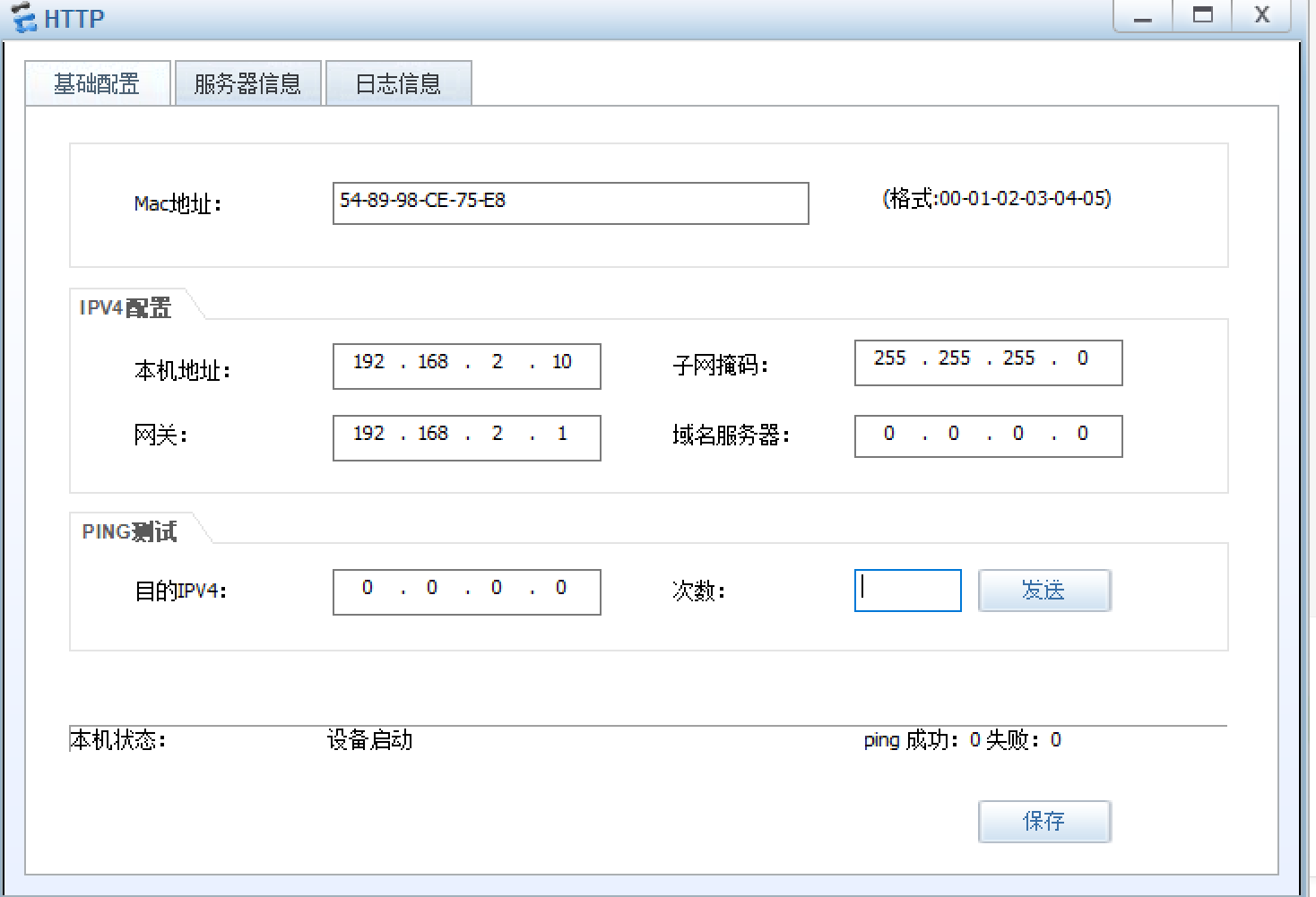The image size is (1316, 897).
Task: Open the 服务器信息 tab
Action: pos(248,83)
